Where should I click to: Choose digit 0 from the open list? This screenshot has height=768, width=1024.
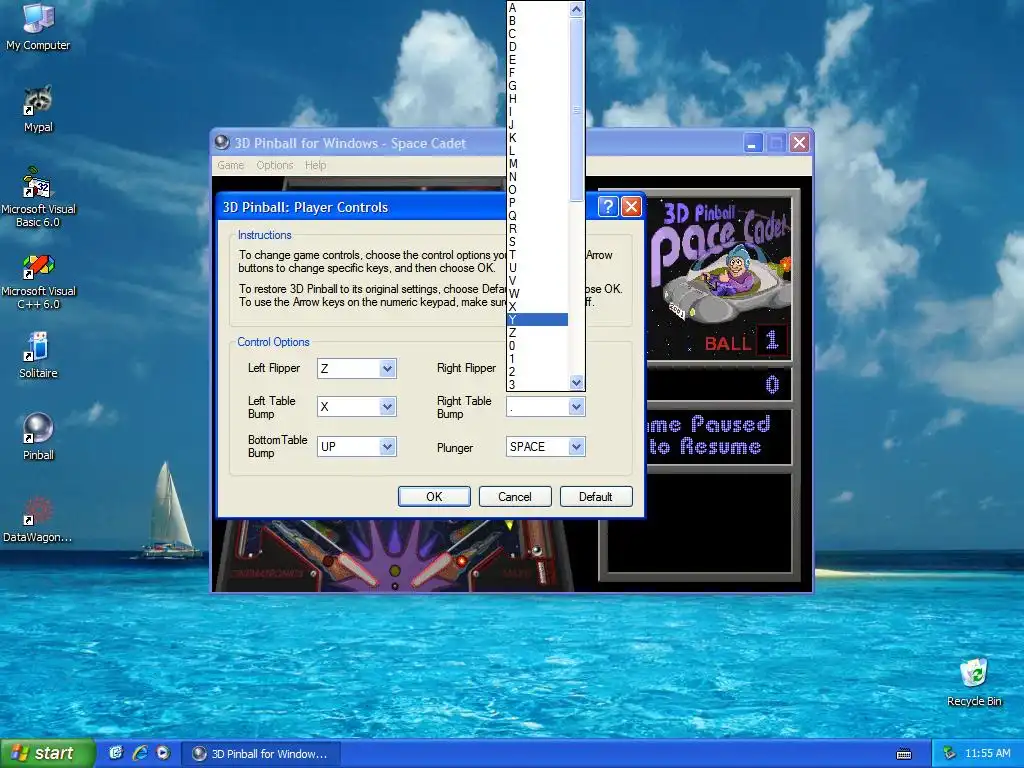537,345
